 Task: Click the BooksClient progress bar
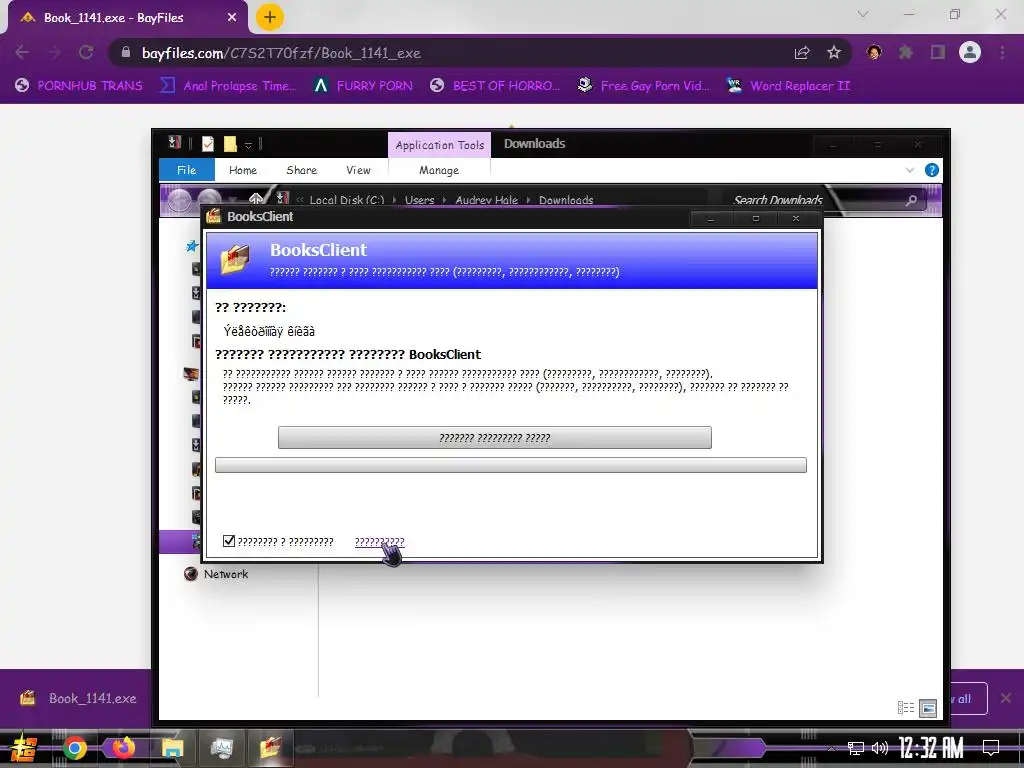pos(511,465)
